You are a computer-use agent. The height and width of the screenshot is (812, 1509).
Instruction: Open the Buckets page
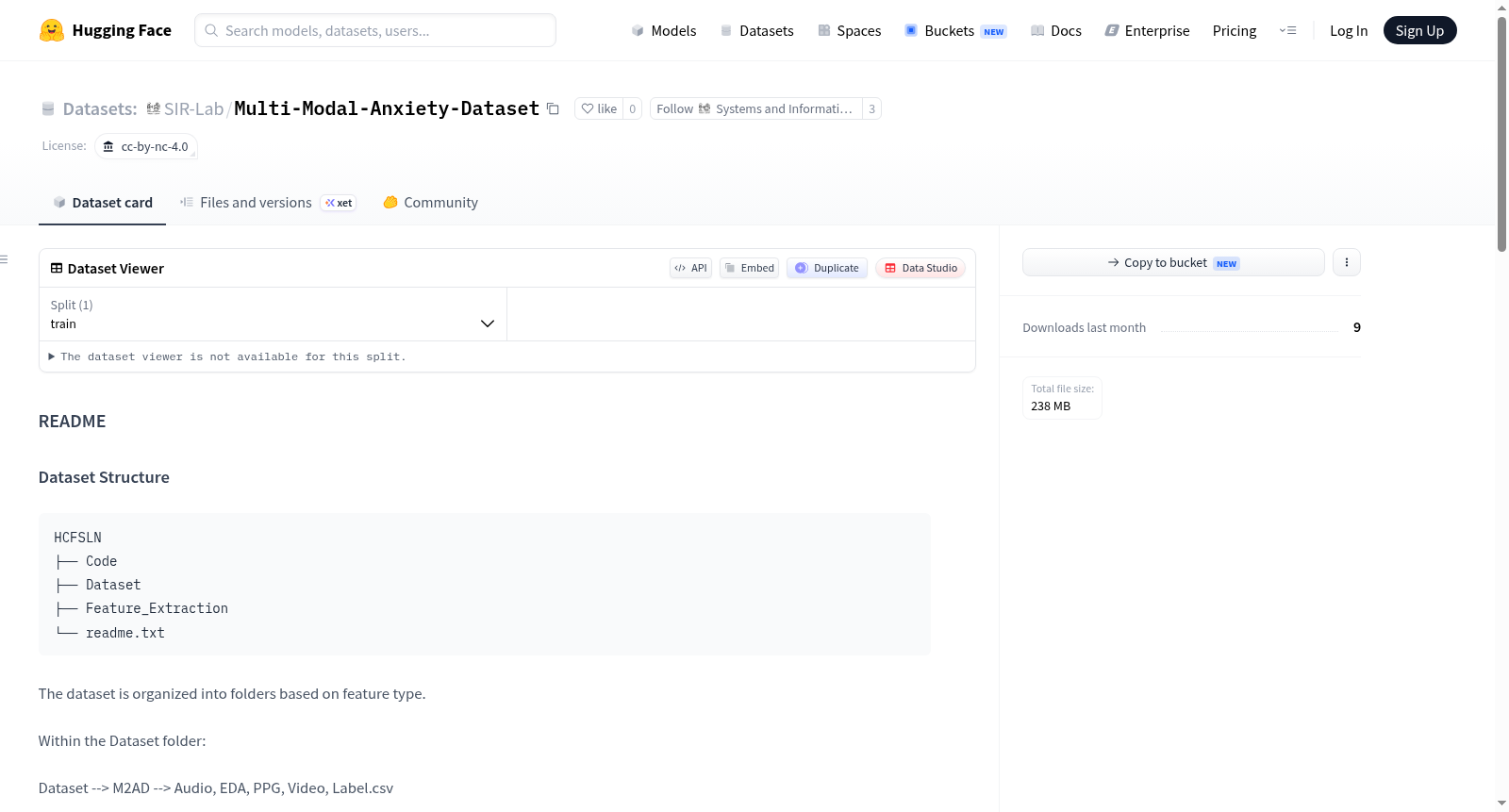click(955, 30)
